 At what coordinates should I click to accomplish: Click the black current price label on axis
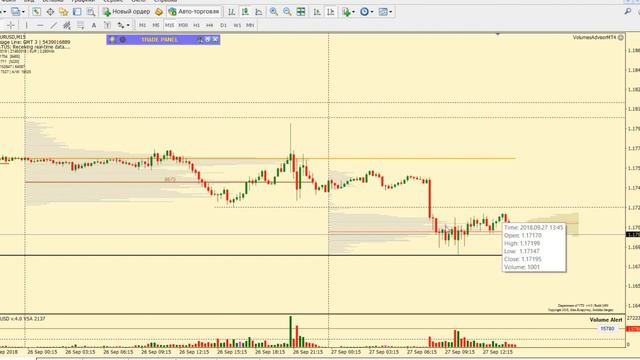pos(633,235)
